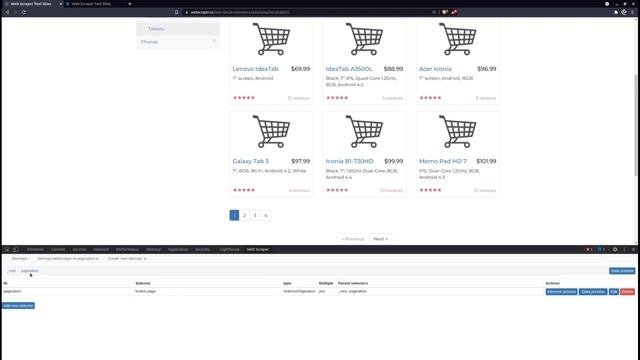Image resolution: width=640 pixels, height=360 pixels.
Task: Delete the pagination selector row
Action: click(627, 292)
